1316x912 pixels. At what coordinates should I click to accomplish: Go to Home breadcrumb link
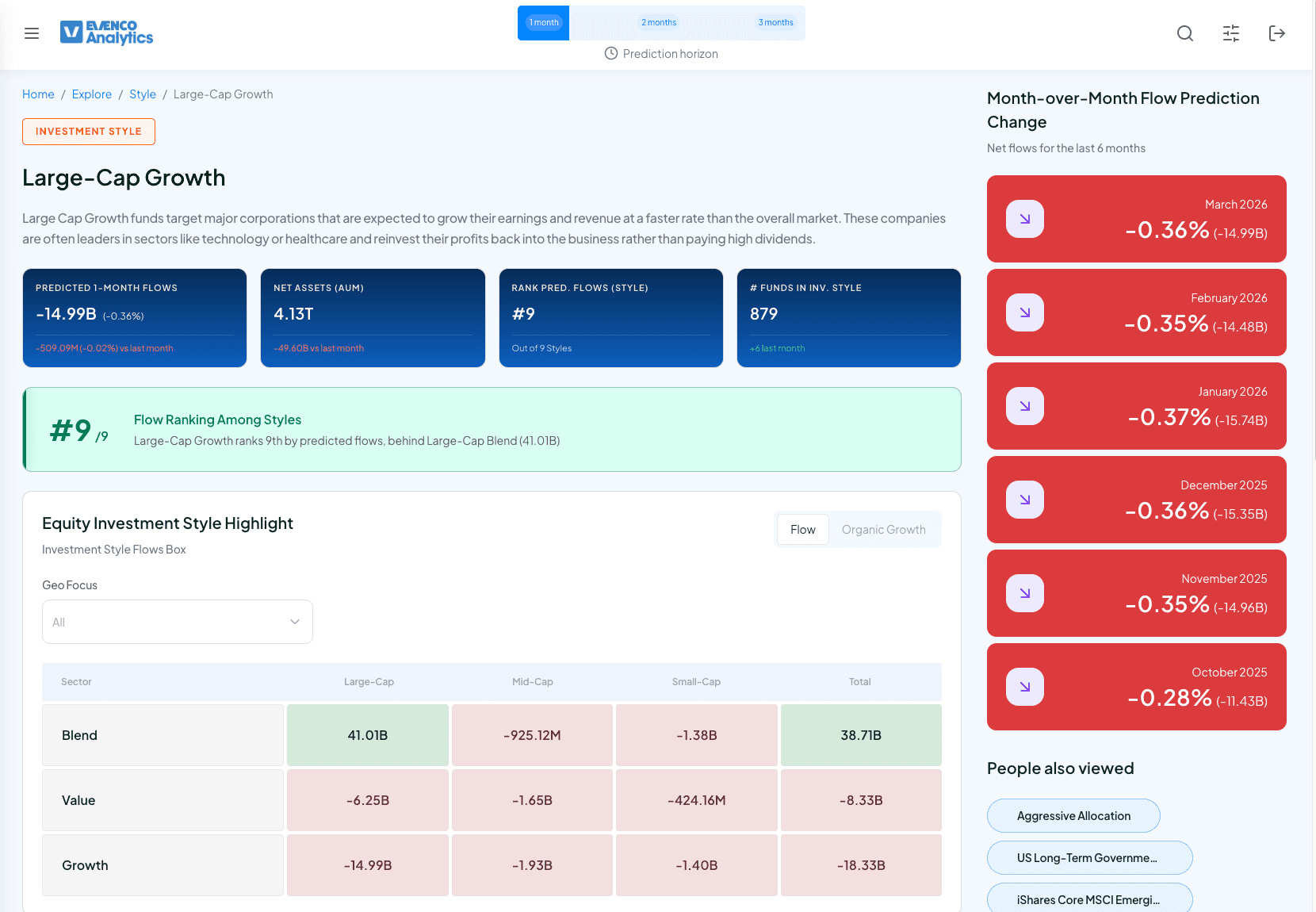(x=38, y=94)
